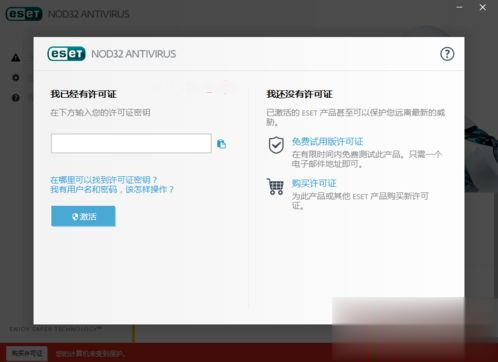This screenshot has height=362, width=498.
Task: Open help via the question mark icon
Action: point(447,54)
